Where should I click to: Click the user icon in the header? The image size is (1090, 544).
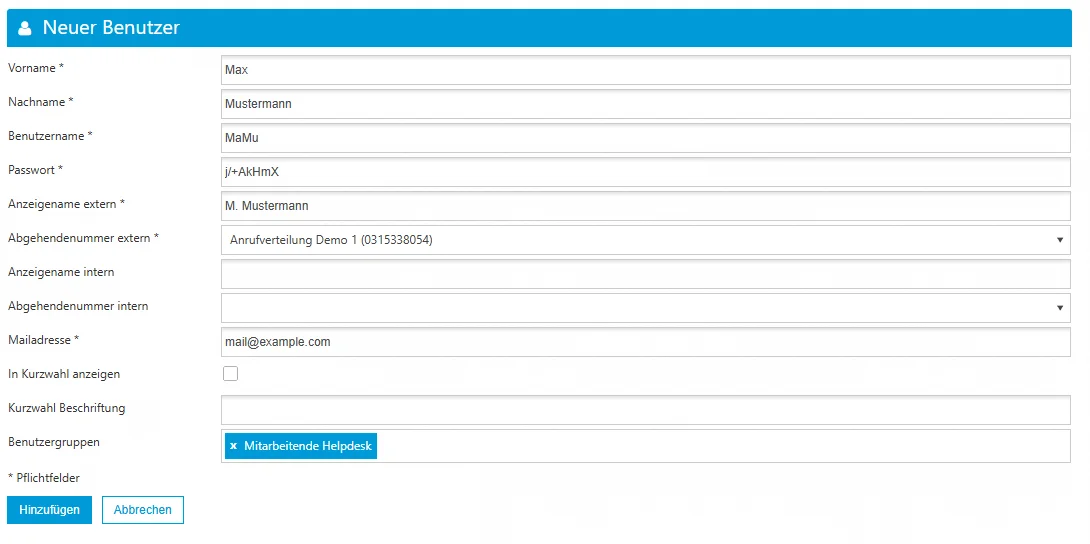click(x=25, y=29)
